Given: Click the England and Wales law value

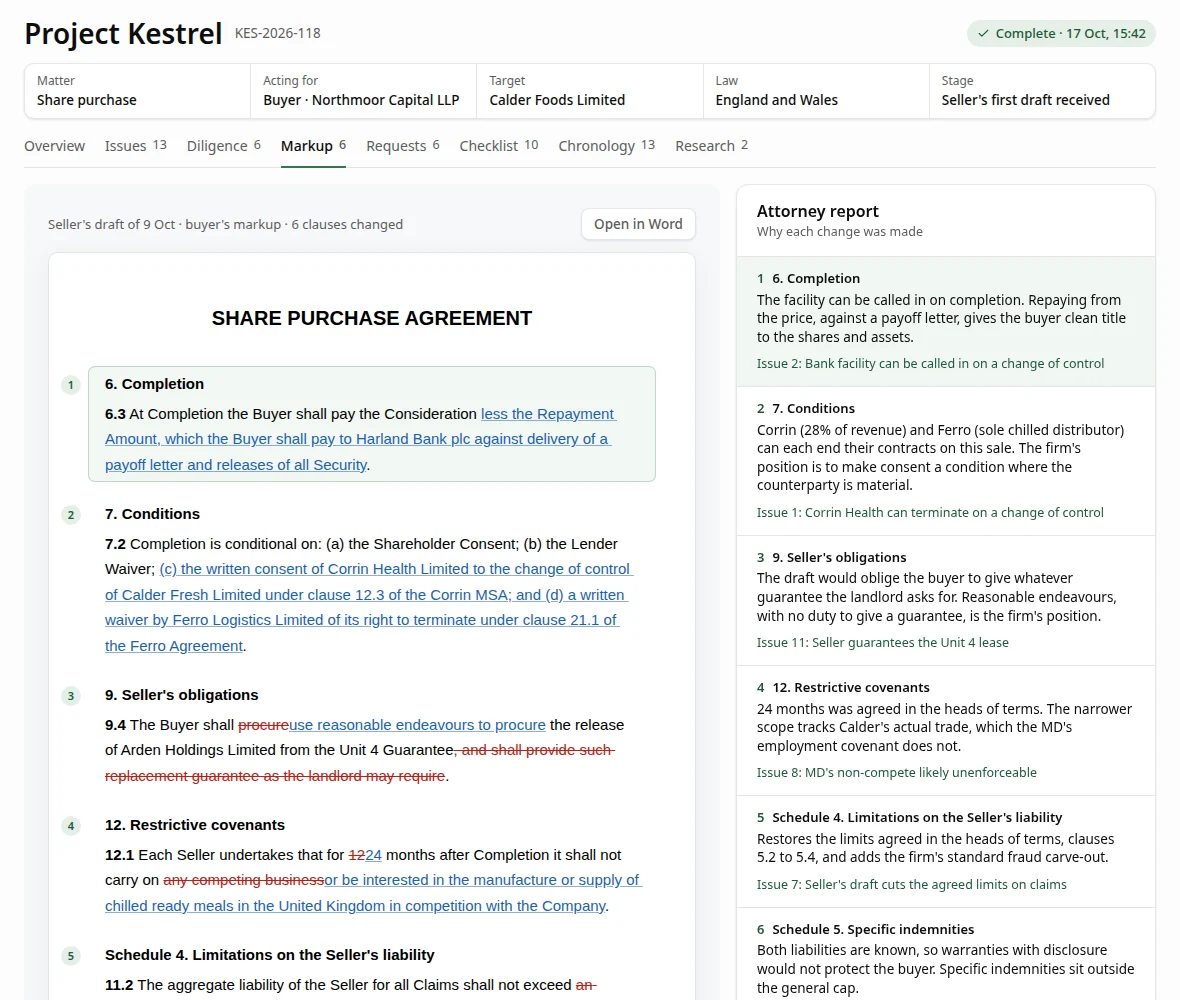Looking at the screenshot, I should point(777,100).
